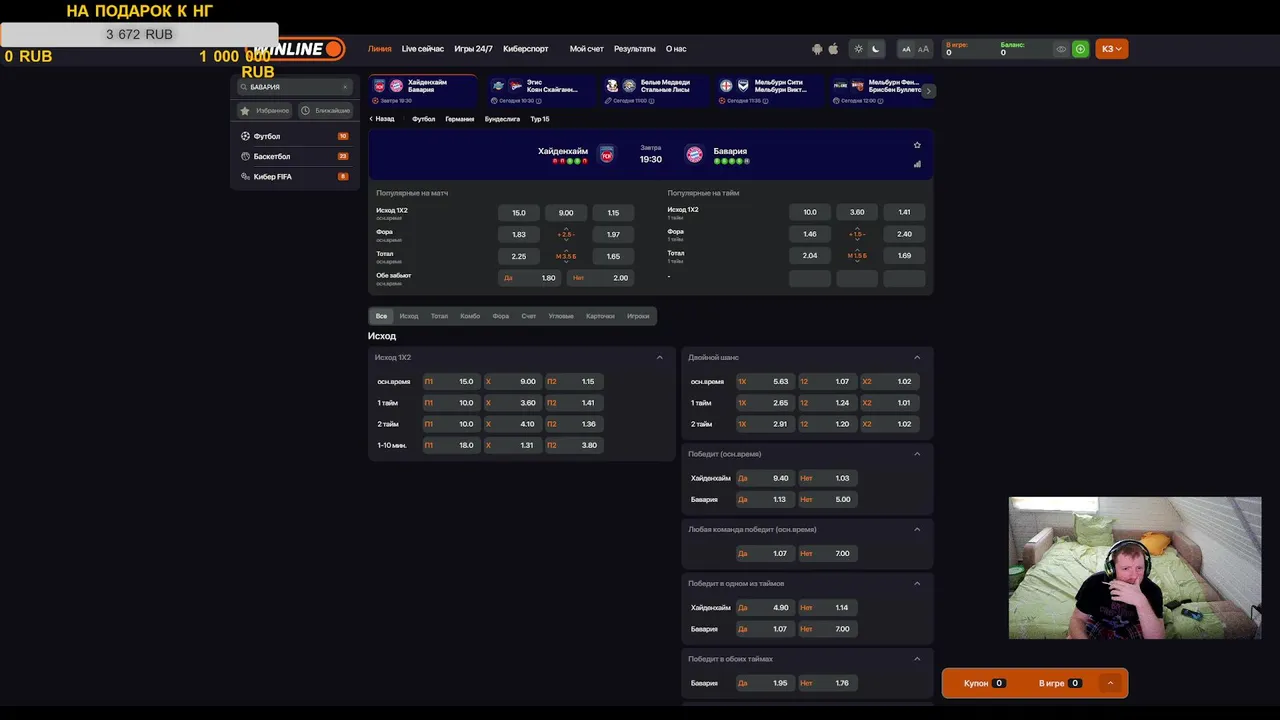Open Мой счет page
Viewport: 1280px width, 720px height.
587,49
